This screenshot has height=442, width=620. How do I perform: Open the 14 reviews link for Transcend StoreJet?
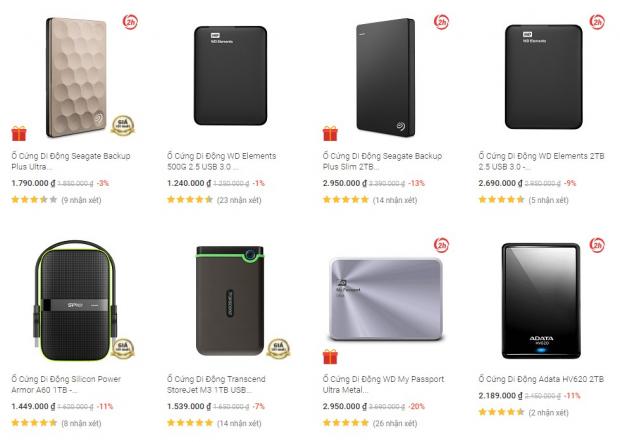[238, 424]
